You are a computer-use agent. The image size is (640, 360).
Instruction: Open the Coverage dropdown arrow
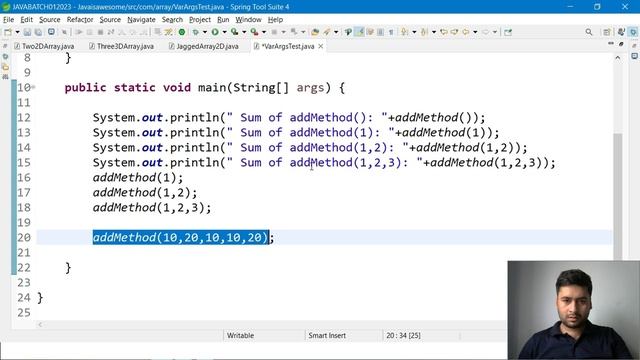(244, 32)
